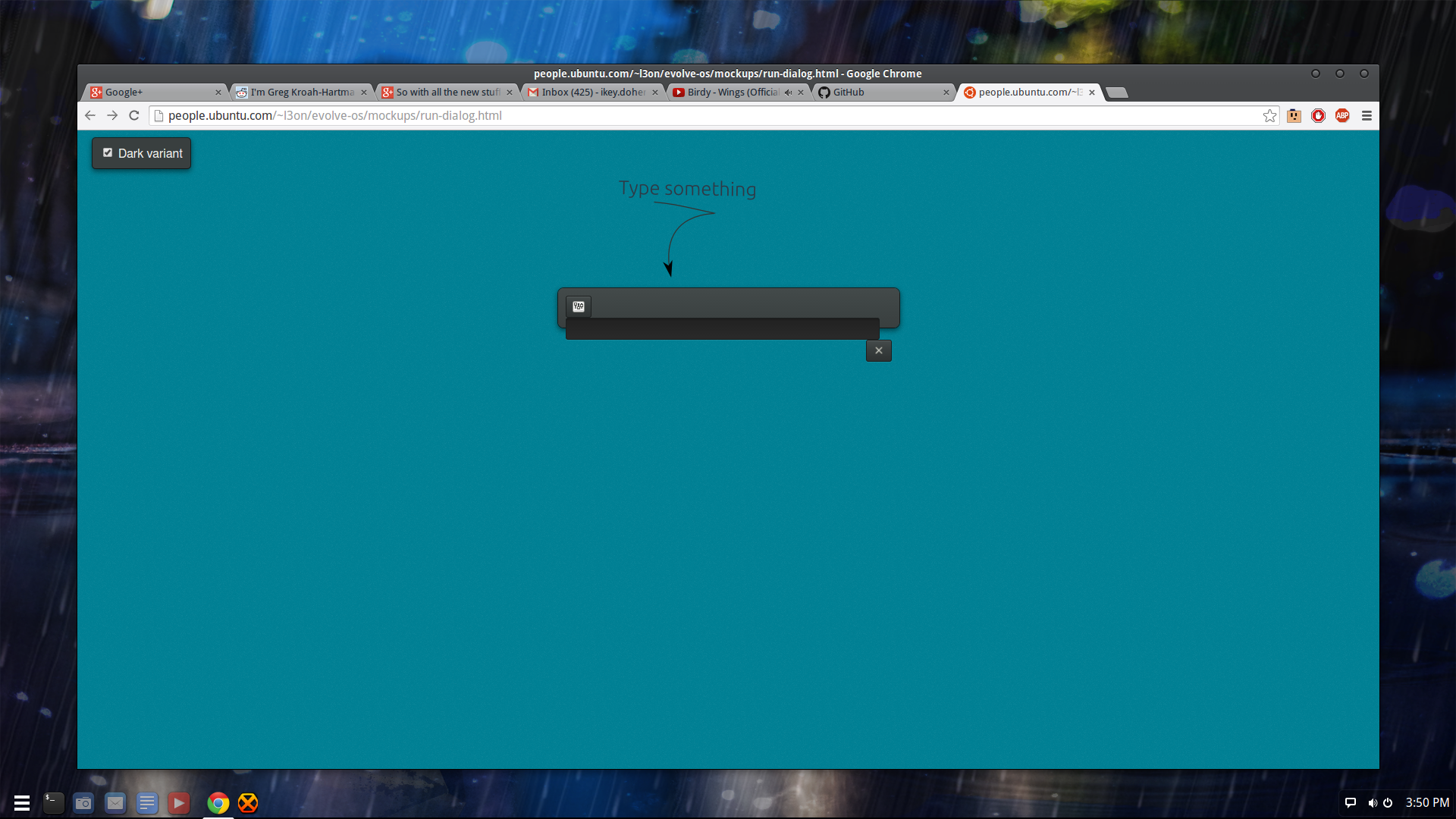
Task: Open the notifications tray icon
Action: coord(1350,802)
